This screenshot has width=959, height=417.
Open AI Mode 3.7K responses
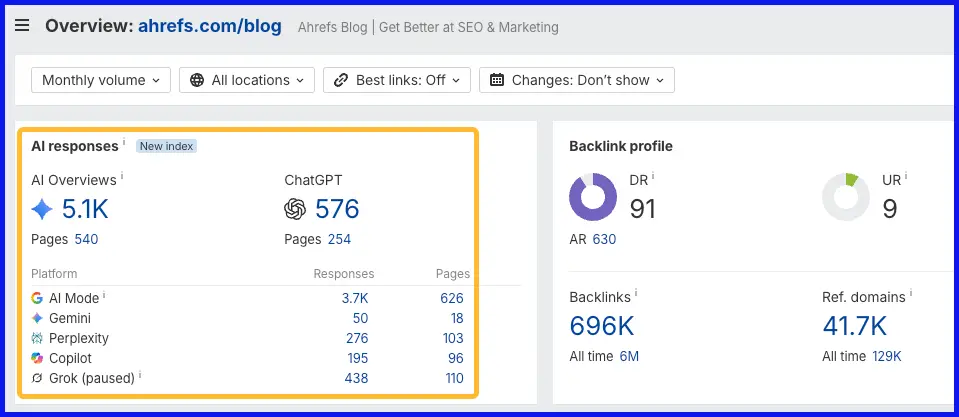click(x=355, y=298)
